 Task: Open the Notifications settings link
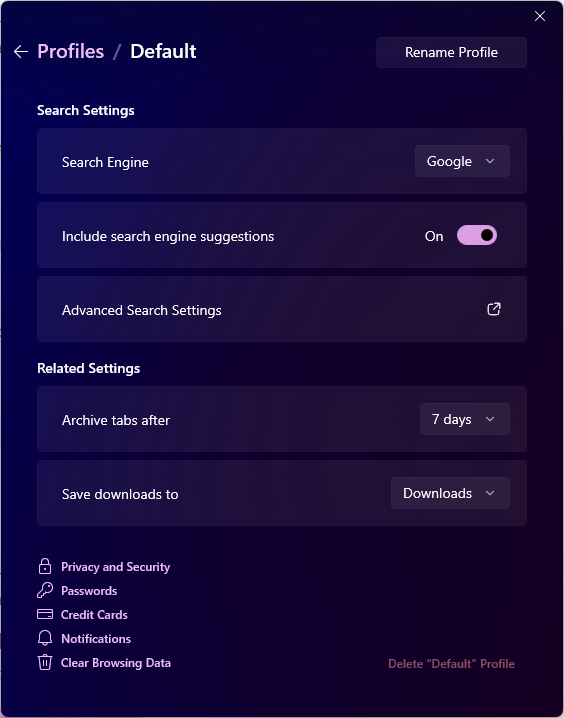[x=96, y=638]
